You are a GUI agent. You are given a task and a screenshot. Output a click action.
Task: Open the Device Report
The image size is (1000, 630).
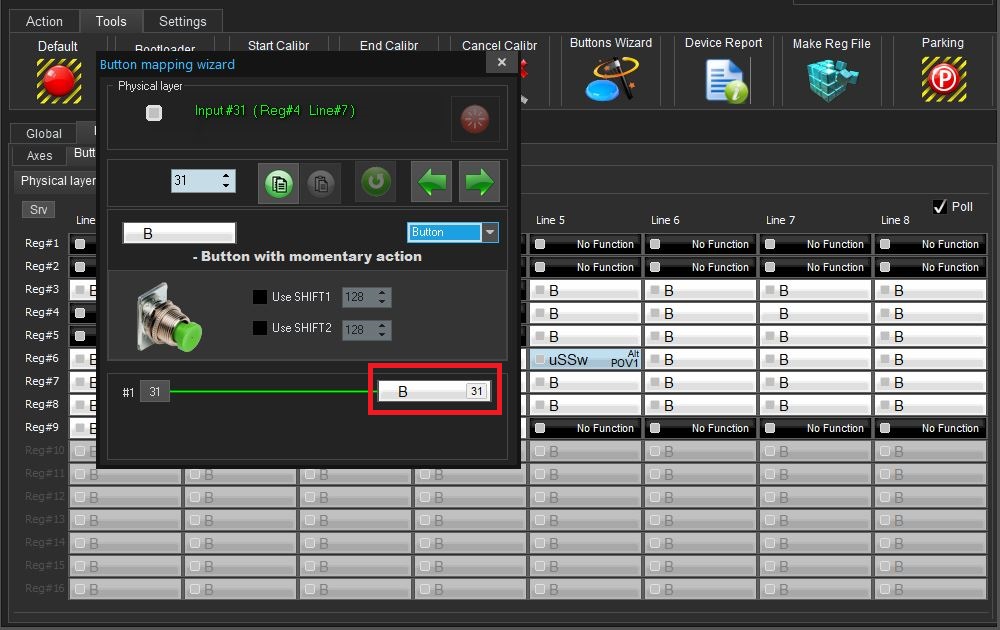pos(724,79)
